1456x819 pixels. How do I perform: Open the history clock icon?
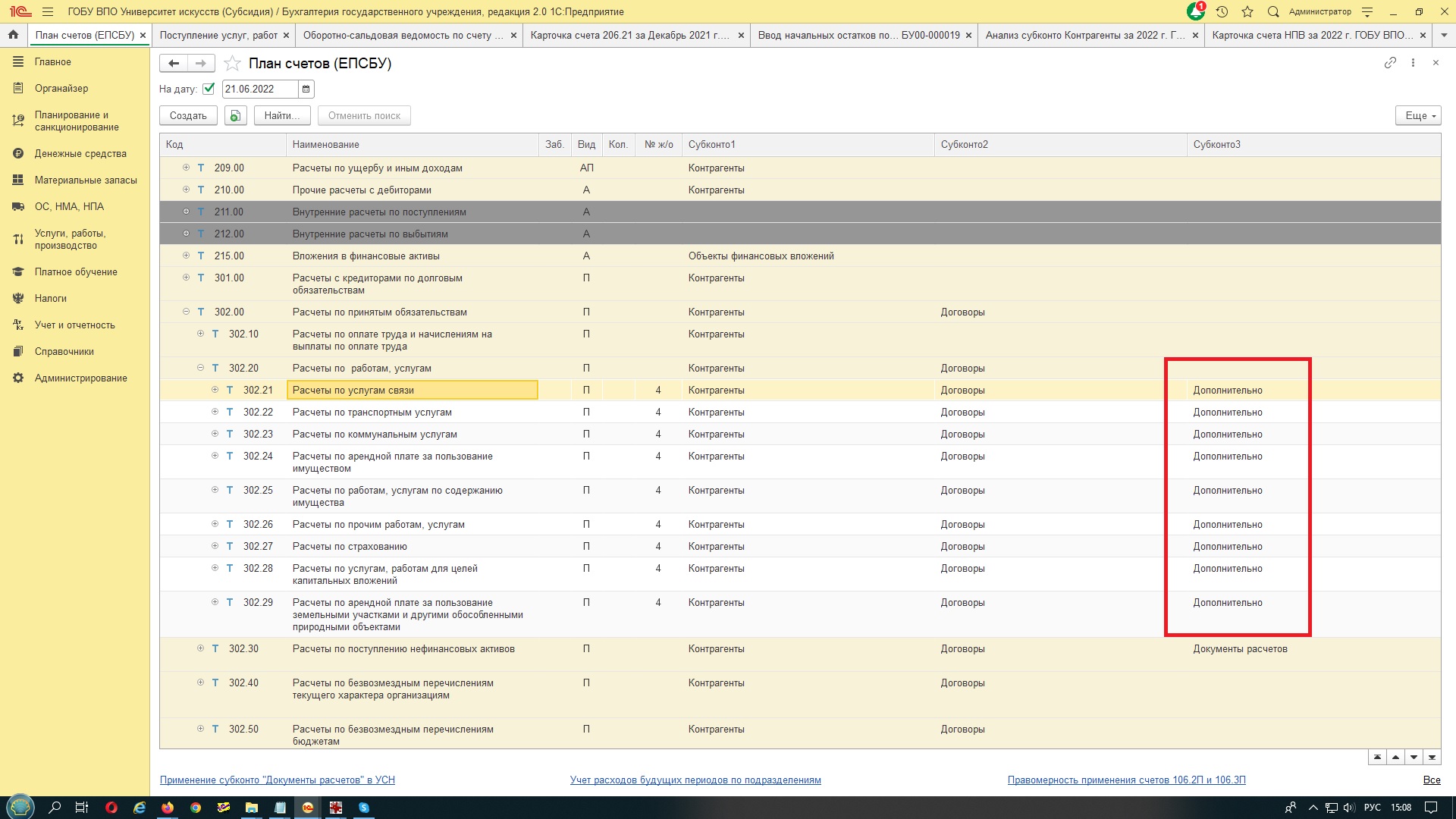tap(1222, 11)
